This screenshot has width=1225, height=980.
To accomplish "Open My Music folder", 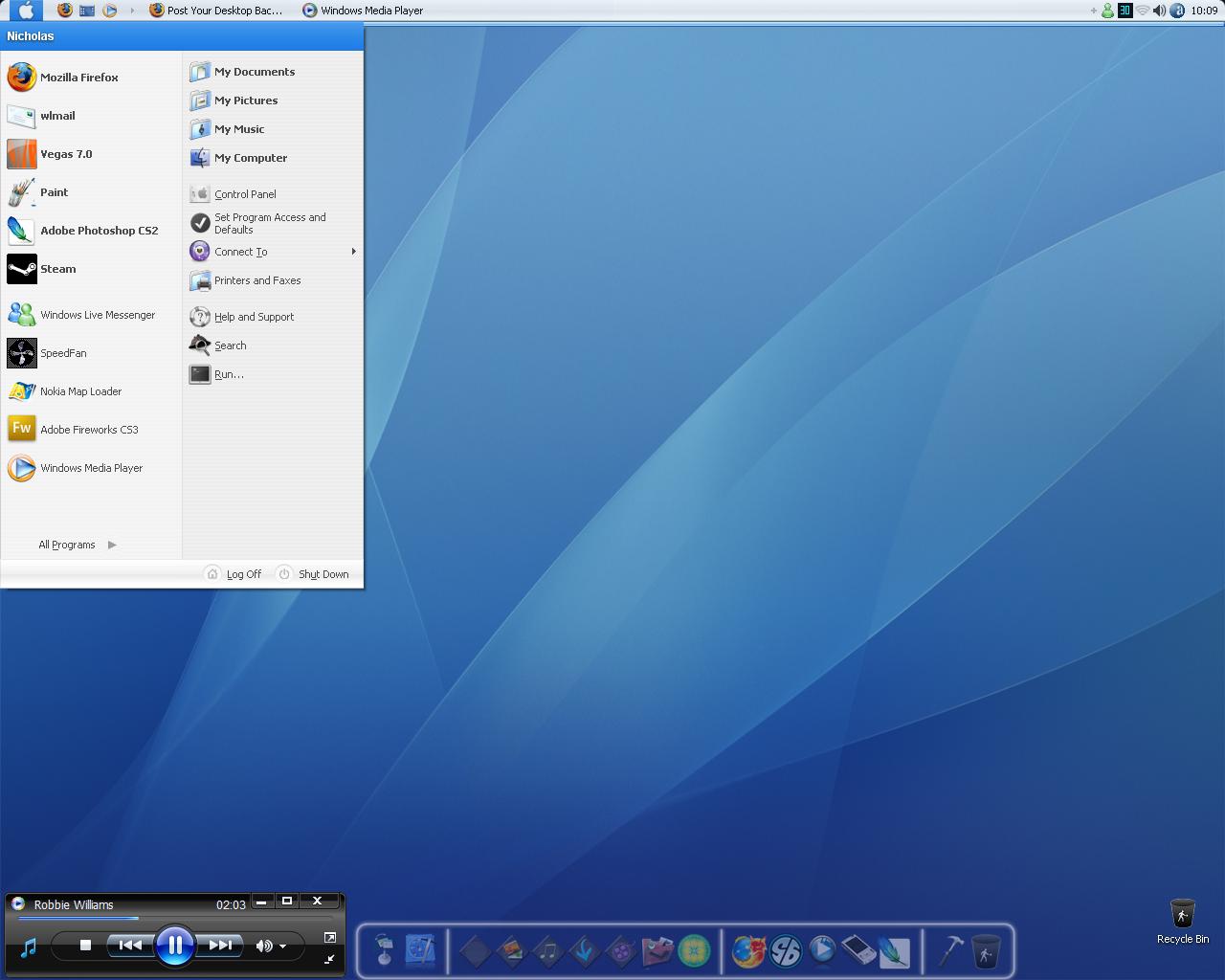I will point(273,129).
